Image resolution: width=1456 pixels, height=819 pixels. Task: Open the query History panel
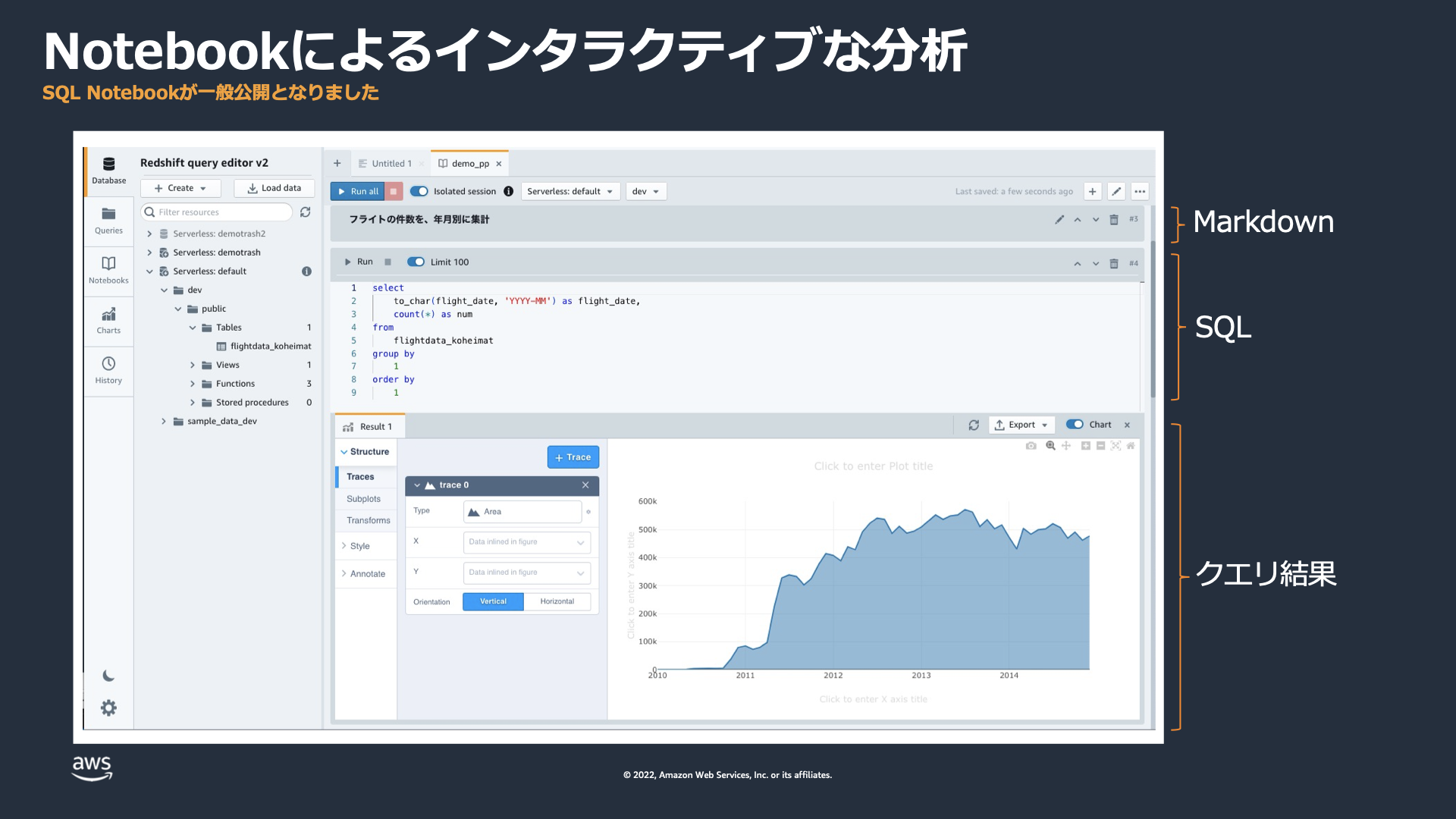(x=108, y=369)
